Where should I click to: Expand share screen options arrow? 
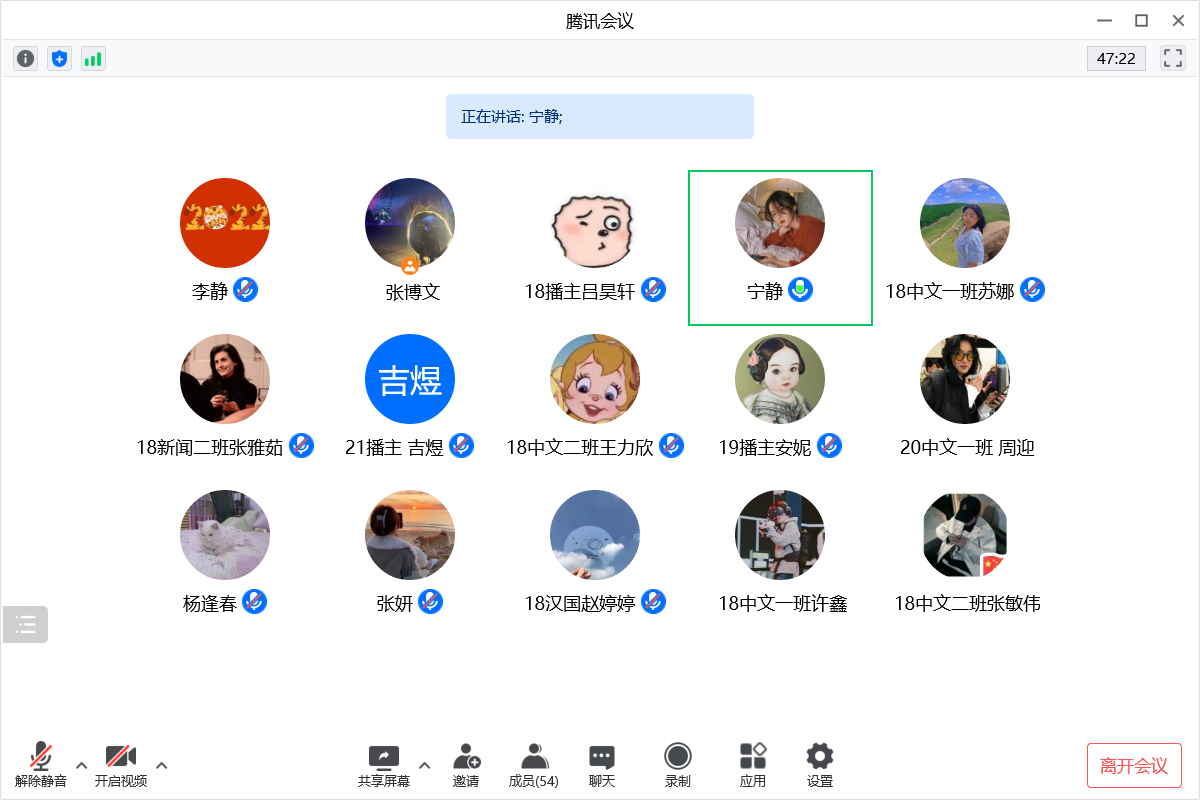point(424,766)
